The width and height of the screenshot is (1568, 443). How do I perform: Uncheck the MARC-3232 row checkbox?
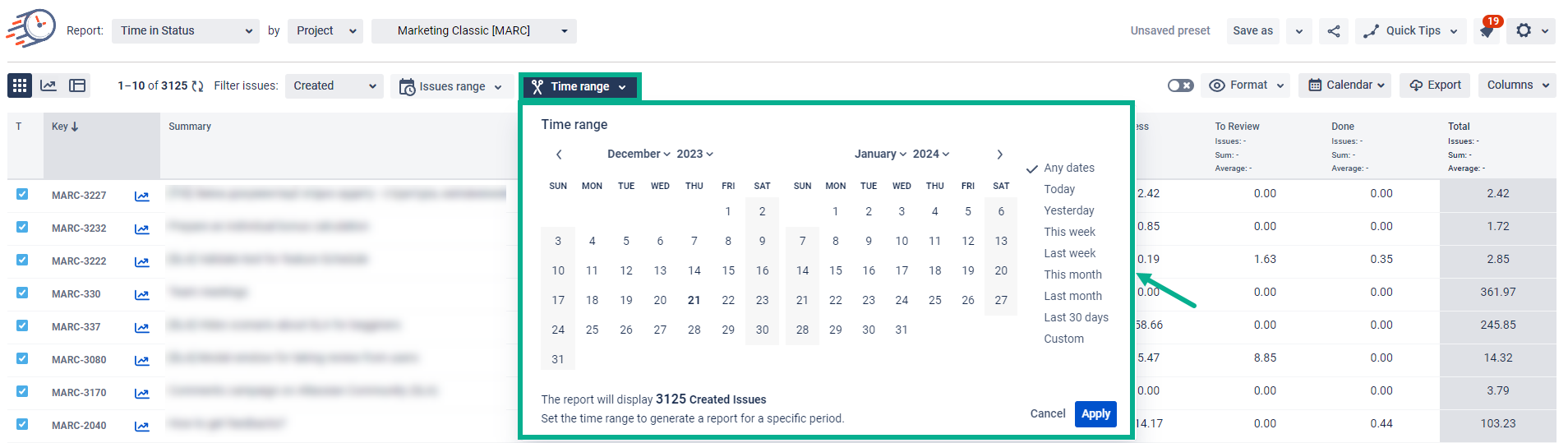(22, 227)
